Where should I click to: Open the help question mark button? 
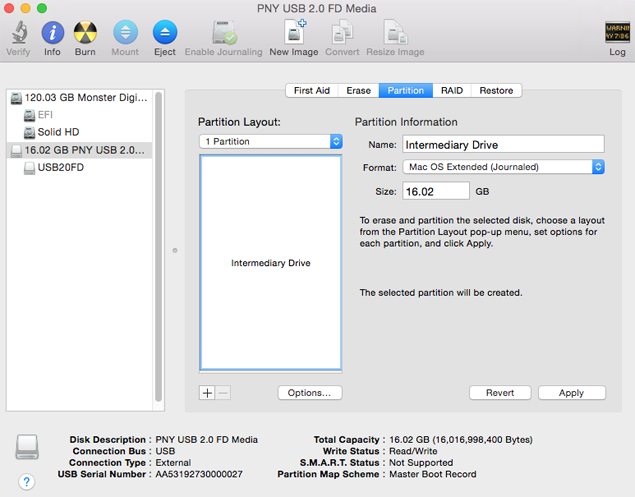coord(27,482)
